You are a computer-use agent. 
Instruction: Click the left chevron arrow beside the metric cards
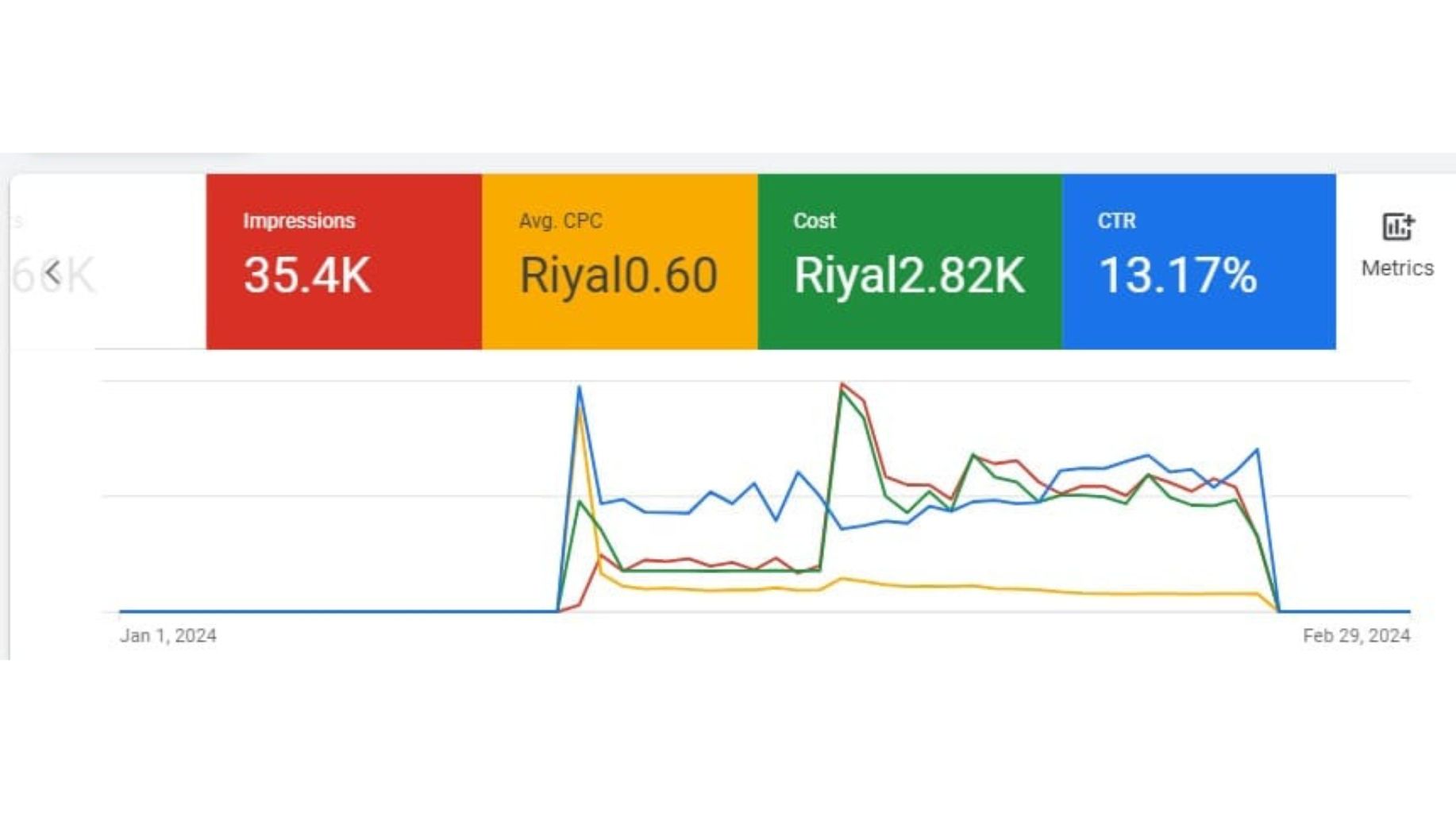[x=53, y=272]
